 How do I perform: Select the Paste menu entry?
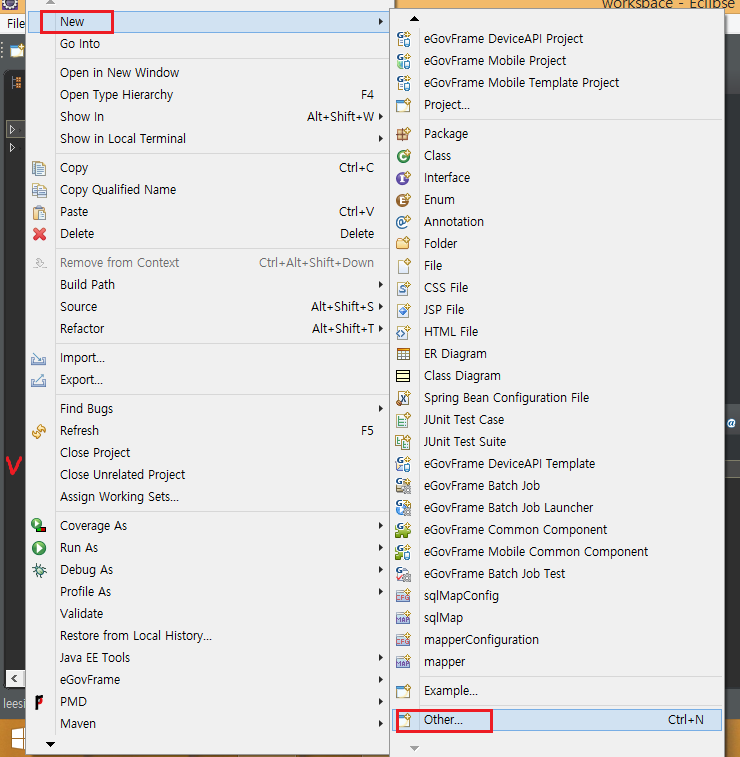point(209,212)
